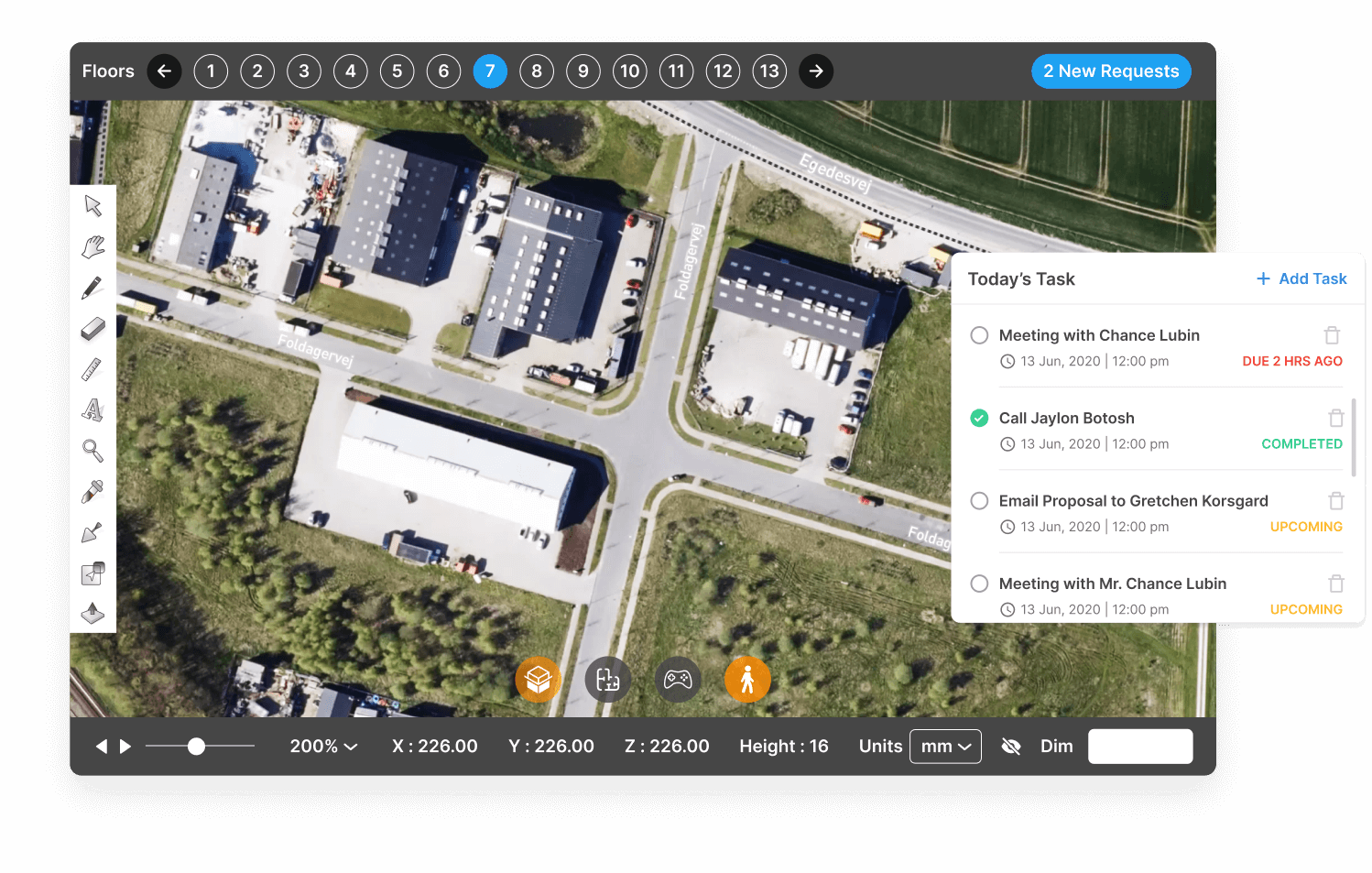The image size is (1372, 873).
Task: Switch to floor 8
Action: tap(537, 71)
